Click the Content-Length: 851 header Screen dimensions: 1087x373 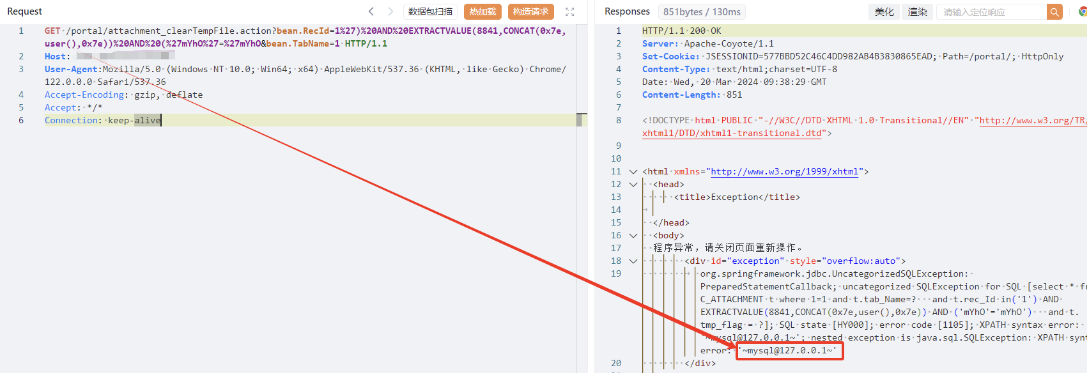coord(693,94)
